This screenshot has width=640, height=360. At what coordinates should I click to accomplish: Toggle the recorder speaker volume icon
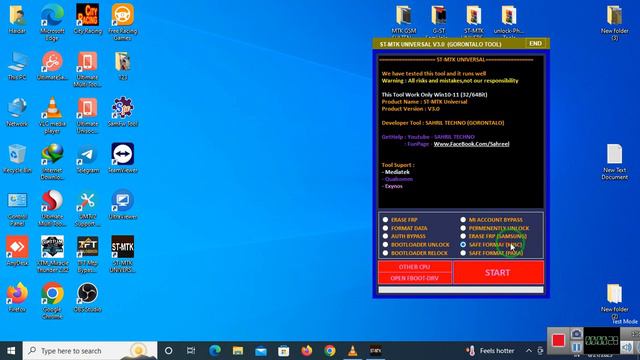click(627, 347)
